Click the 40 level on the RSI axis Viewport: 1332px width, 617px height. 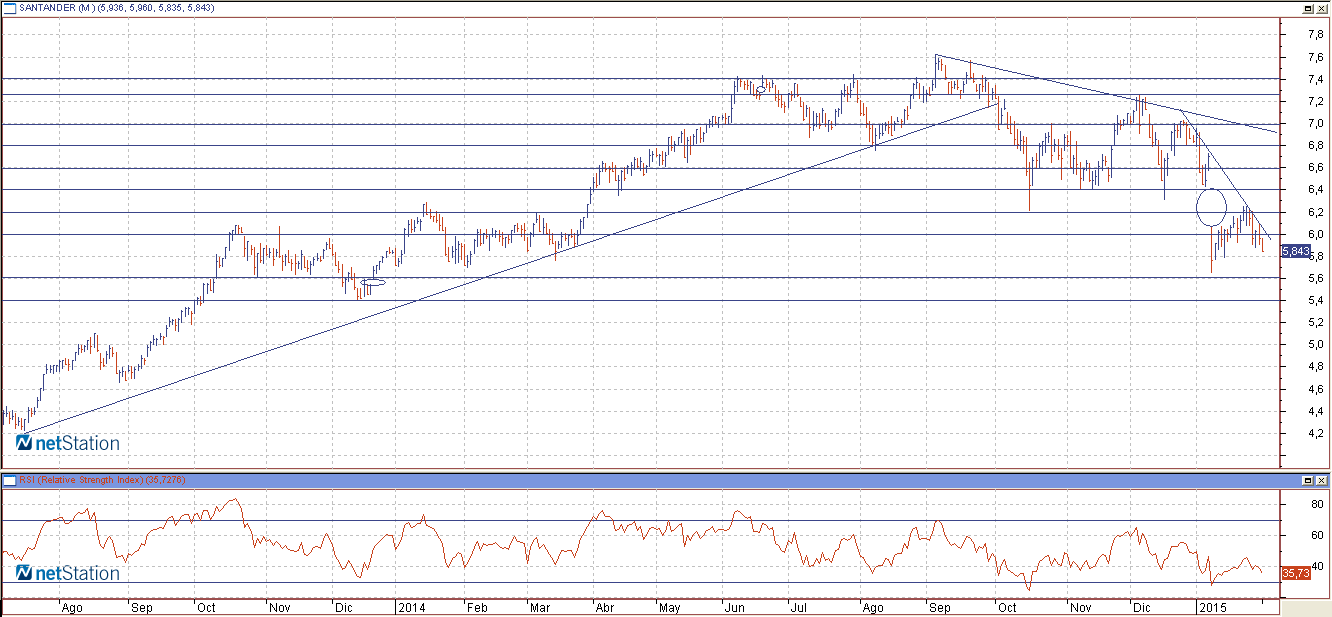coord(1315,567)
